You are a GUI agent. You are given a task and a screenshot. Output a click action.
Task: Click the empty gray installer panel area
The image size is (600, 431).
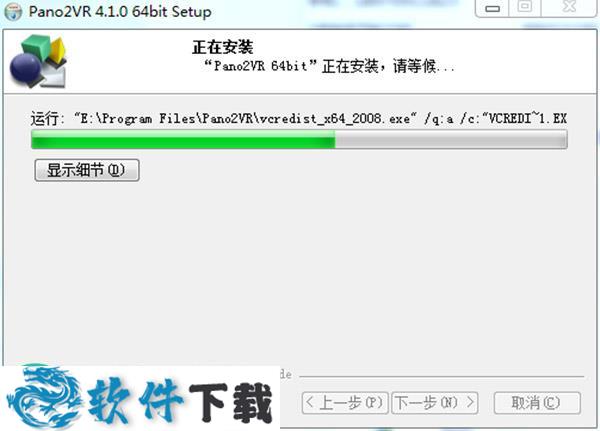click(298, 268)
